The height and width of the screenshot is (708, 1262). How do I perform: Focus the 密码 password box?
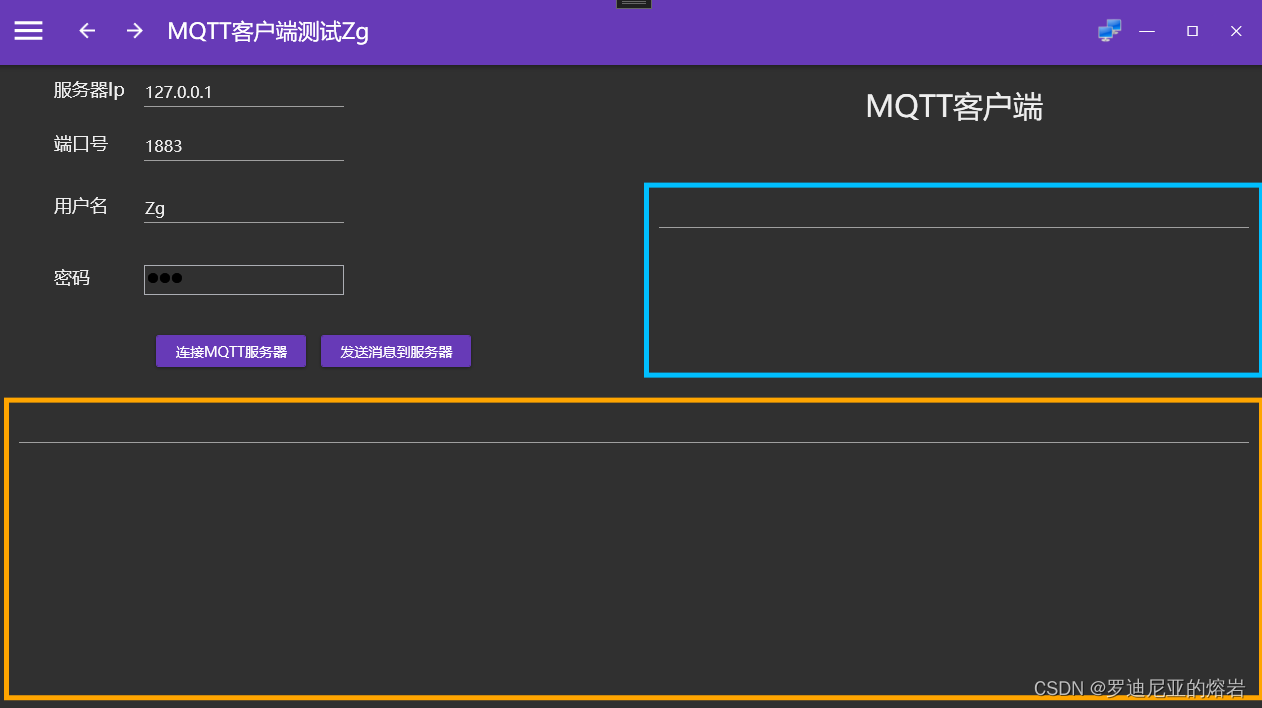tap(243, 279)
